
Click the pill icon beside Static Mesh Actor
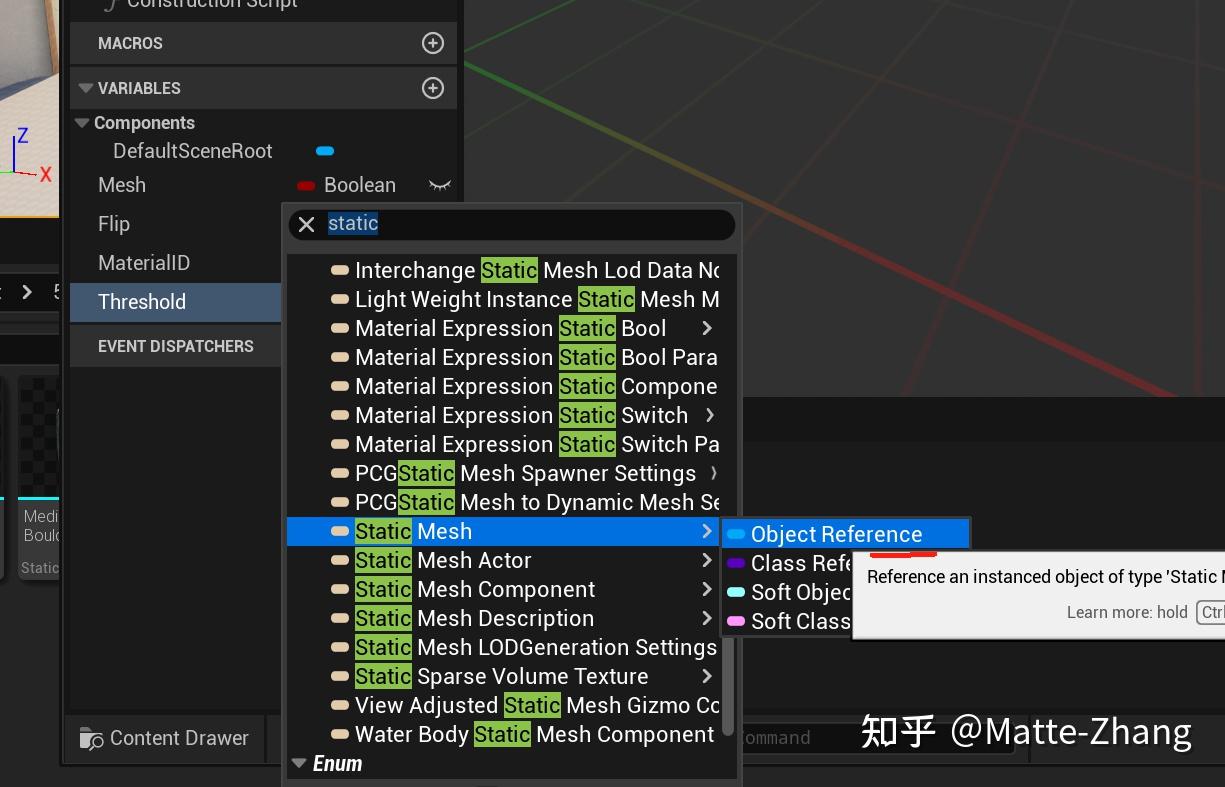point(340,560)
